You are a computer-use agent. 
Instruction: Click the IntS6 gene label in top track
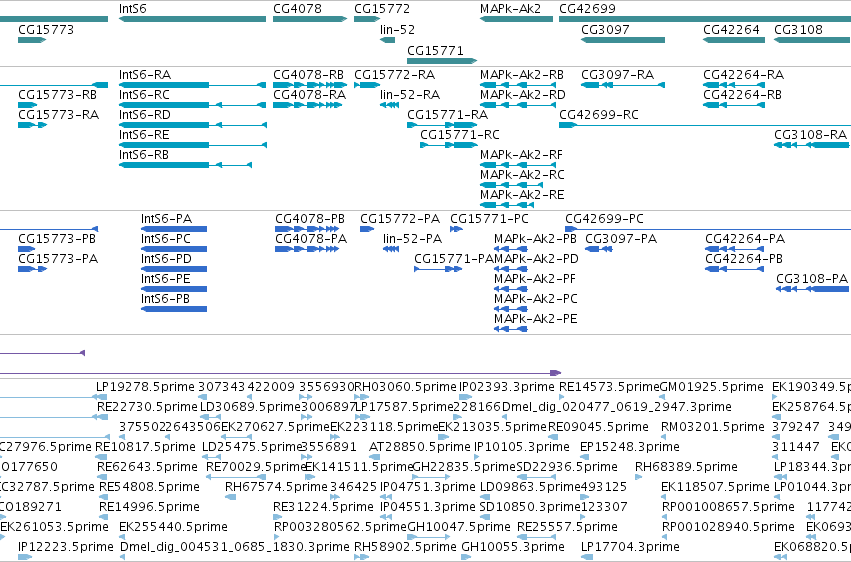tap(133, 9)
